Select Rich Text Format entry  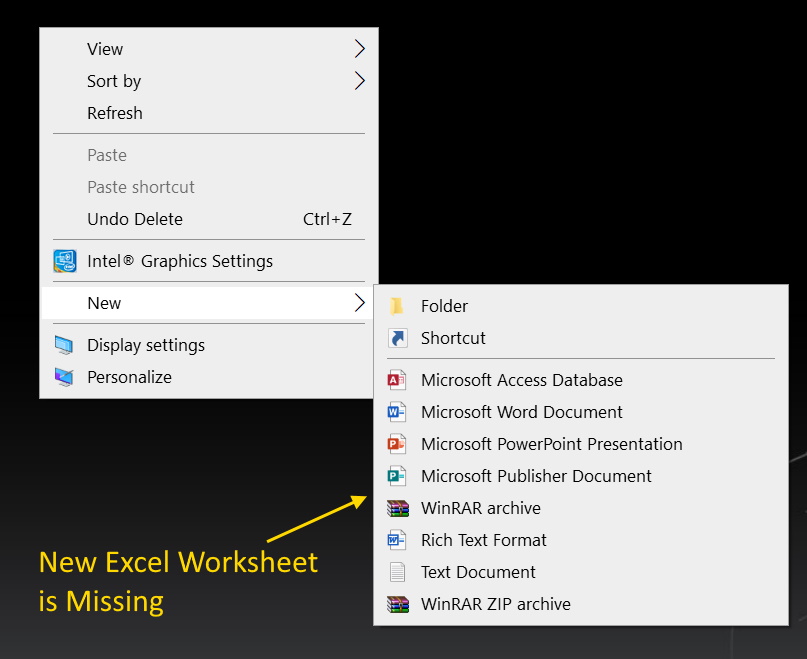coord(581,540)
